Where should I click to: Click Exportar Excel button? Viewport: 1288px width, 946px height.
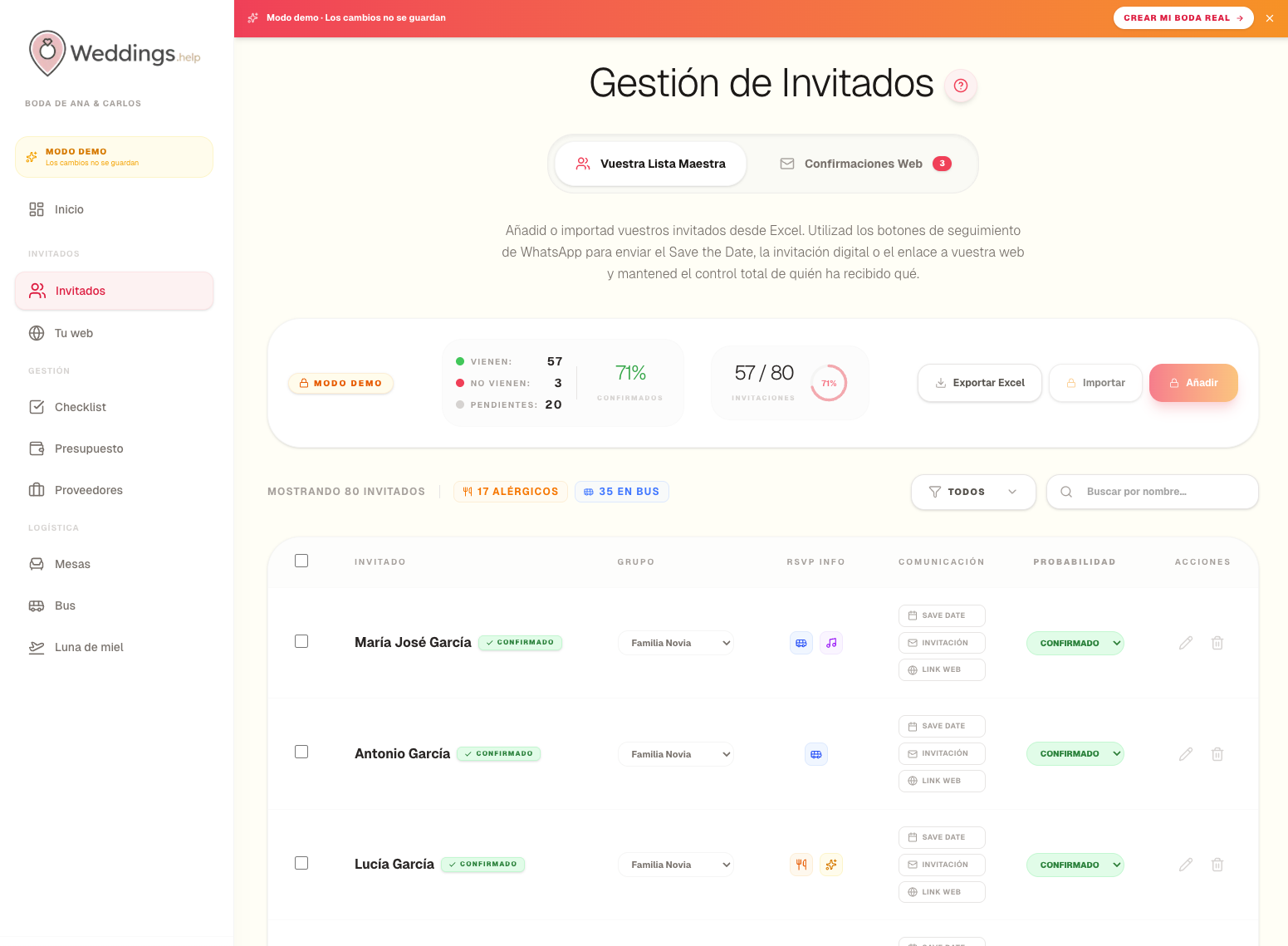(980, 383)
